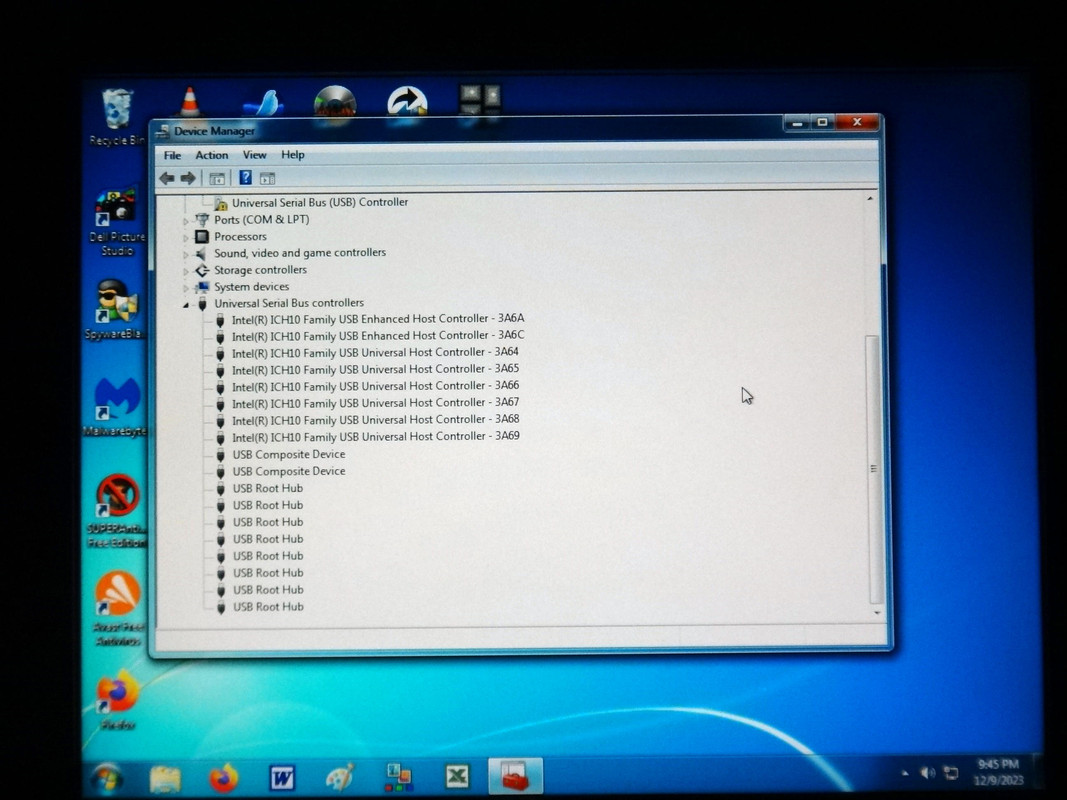Select the System devices category icon
Image resolution: width=1067 pixels, height=800 pixels.
(201, 287)
